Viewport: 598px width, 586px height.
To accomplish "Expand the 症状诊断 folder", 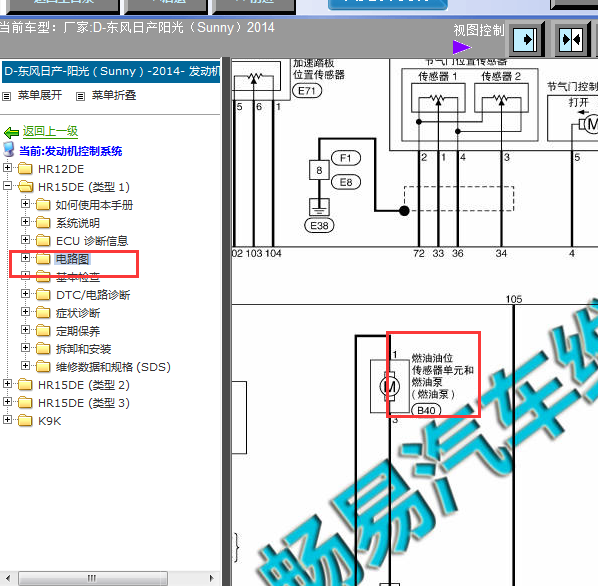I will [25, 311].
